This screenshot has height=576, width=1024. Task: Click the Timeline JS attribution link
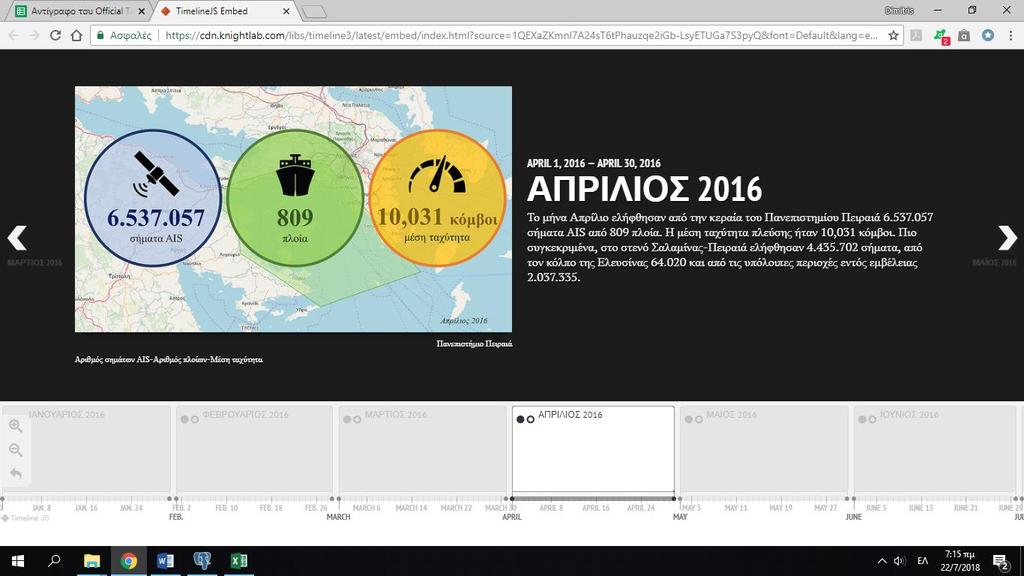click(25, 518)
